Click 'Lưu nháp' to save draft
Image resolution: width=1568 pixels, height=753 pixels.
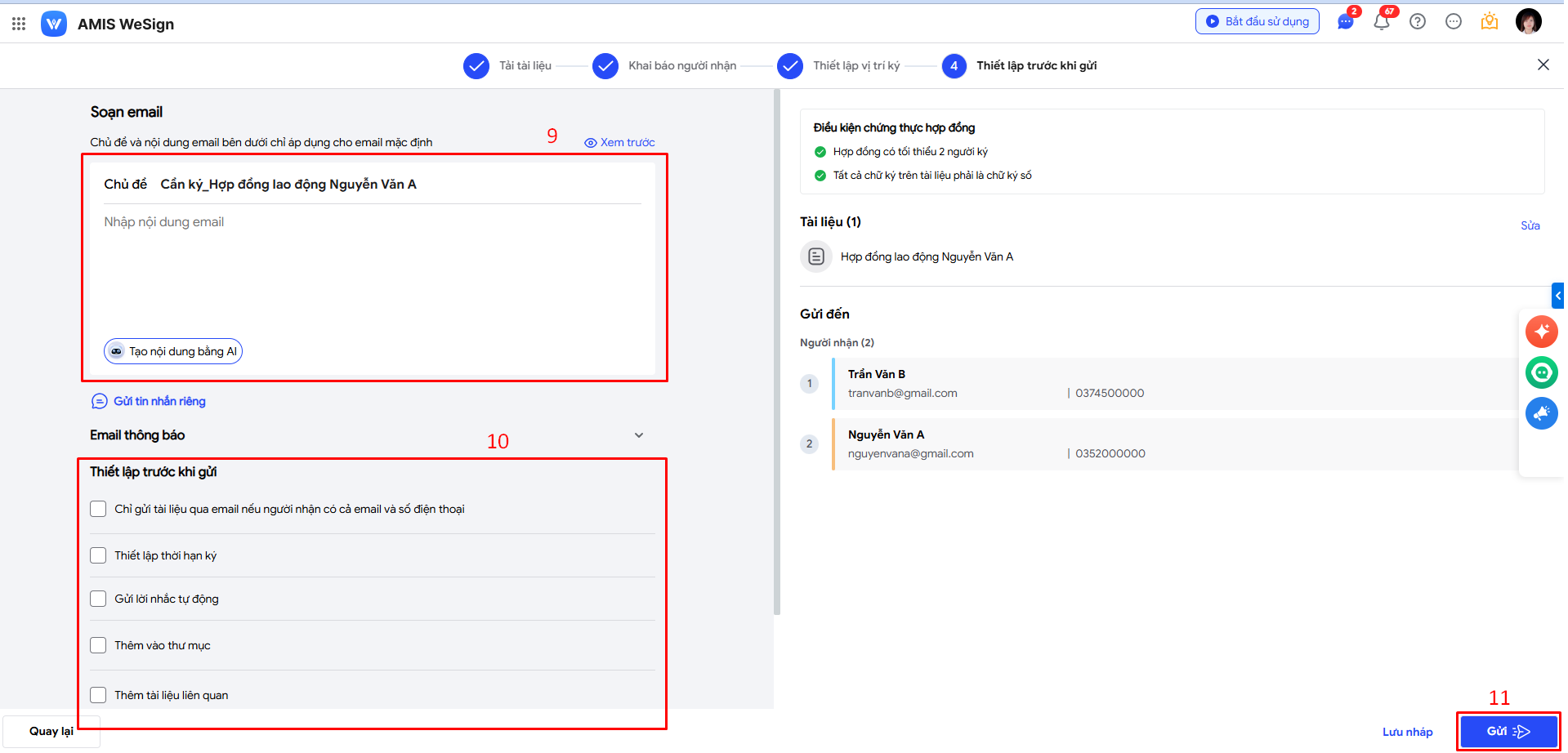click(x=1407, y=732)
